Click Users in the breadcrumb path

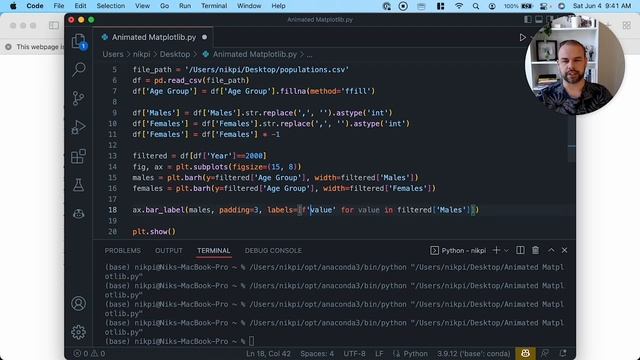point(113,54)
